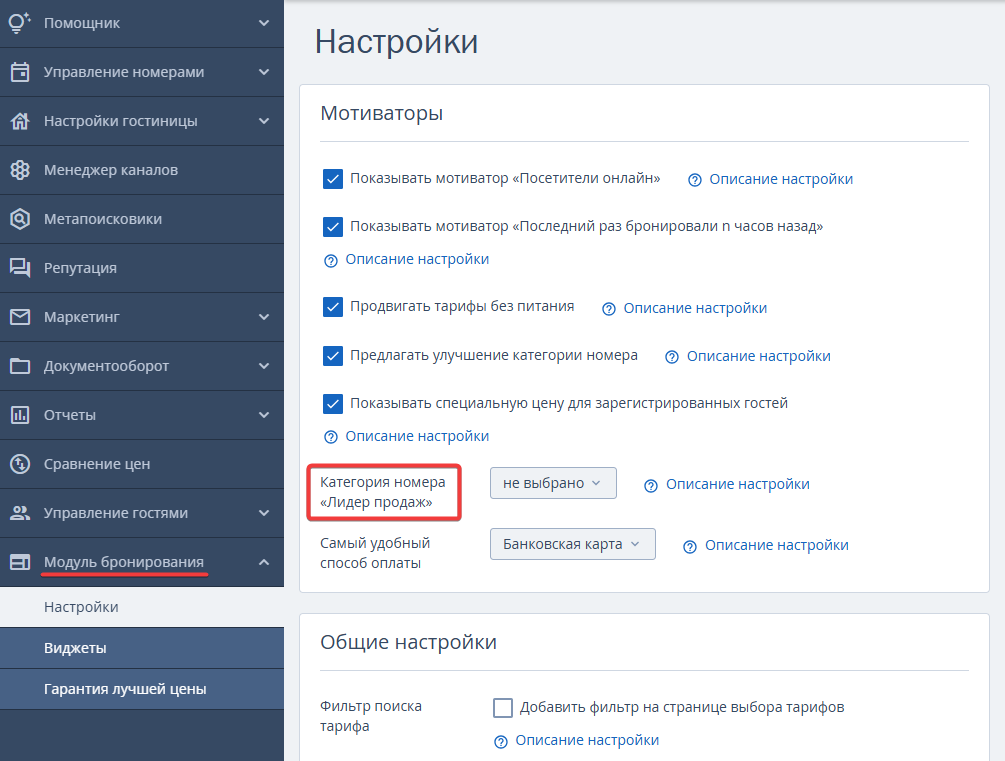The image size is (1005, 761).
Task: Click help icon beside Продвигать тарифы без питания
Action: pyautogui.click(x=608, y=309)
